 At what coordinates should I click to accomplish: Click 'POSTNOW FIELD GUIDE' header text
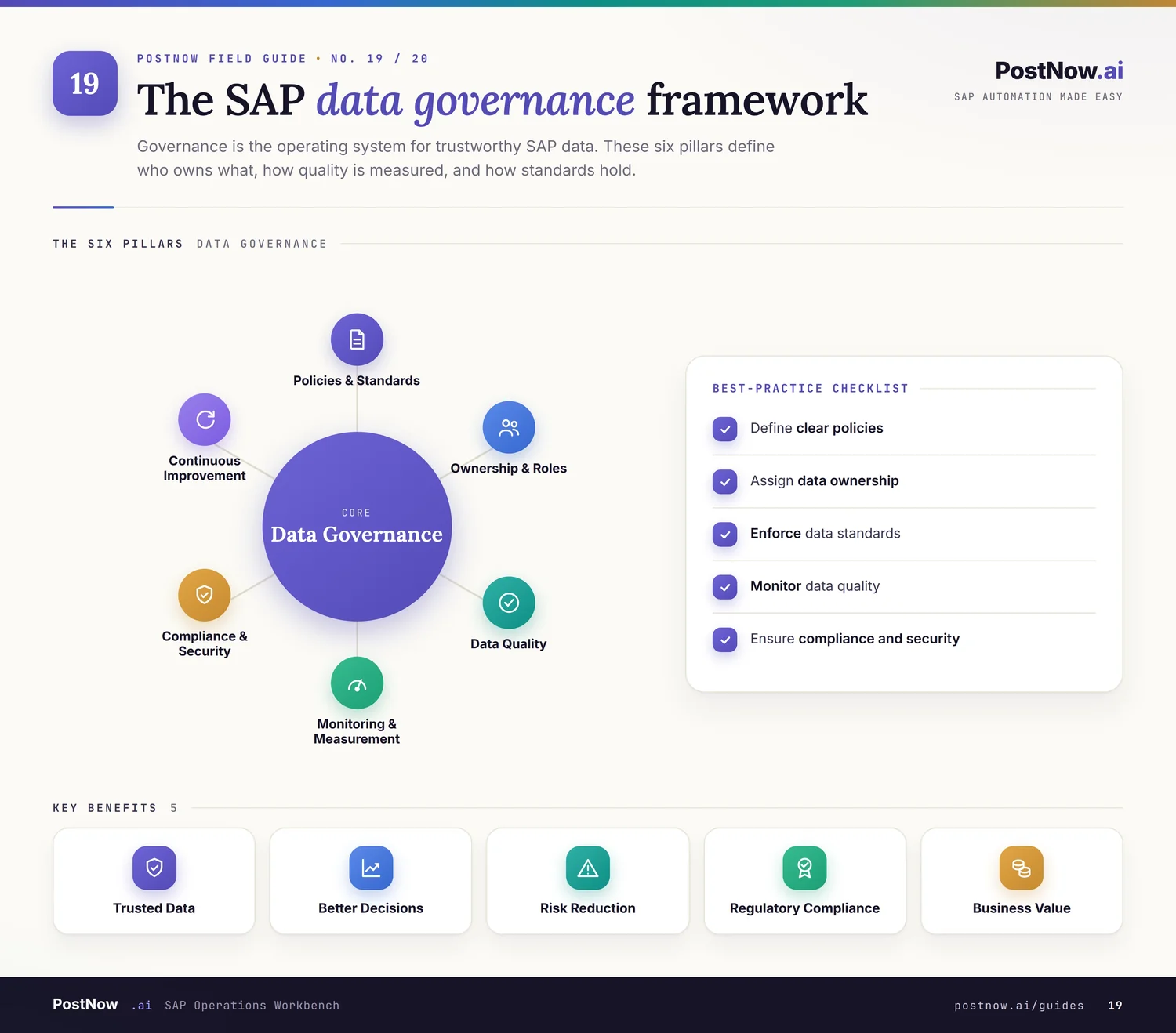(x=222, y=59)
